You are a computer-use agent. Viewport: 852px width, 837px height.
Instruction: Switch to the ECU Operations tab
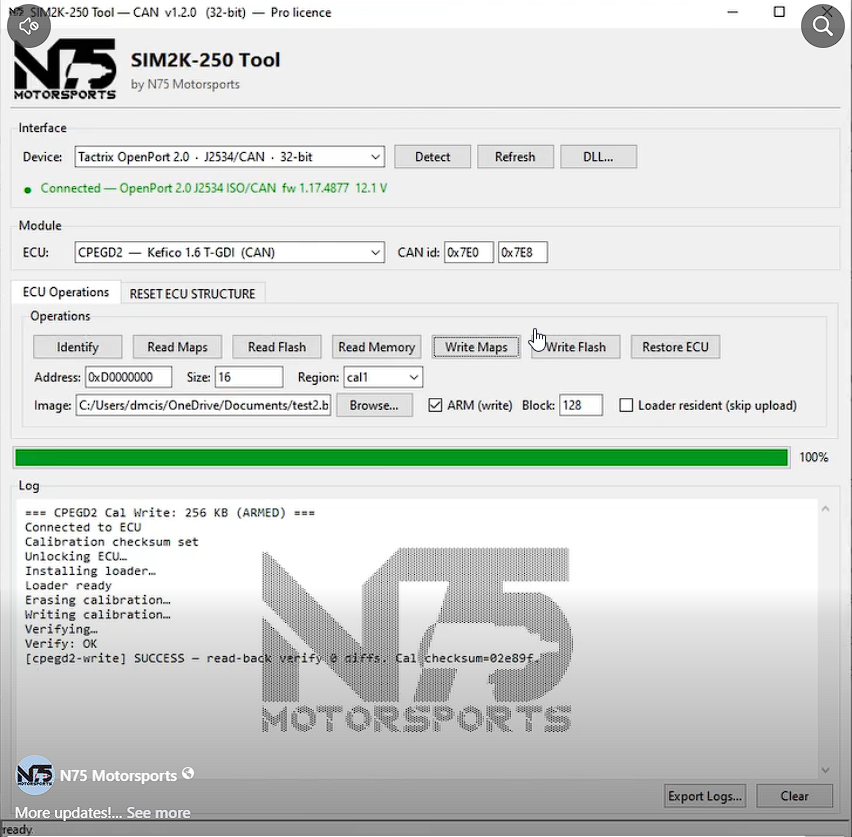tap(66, 292)
